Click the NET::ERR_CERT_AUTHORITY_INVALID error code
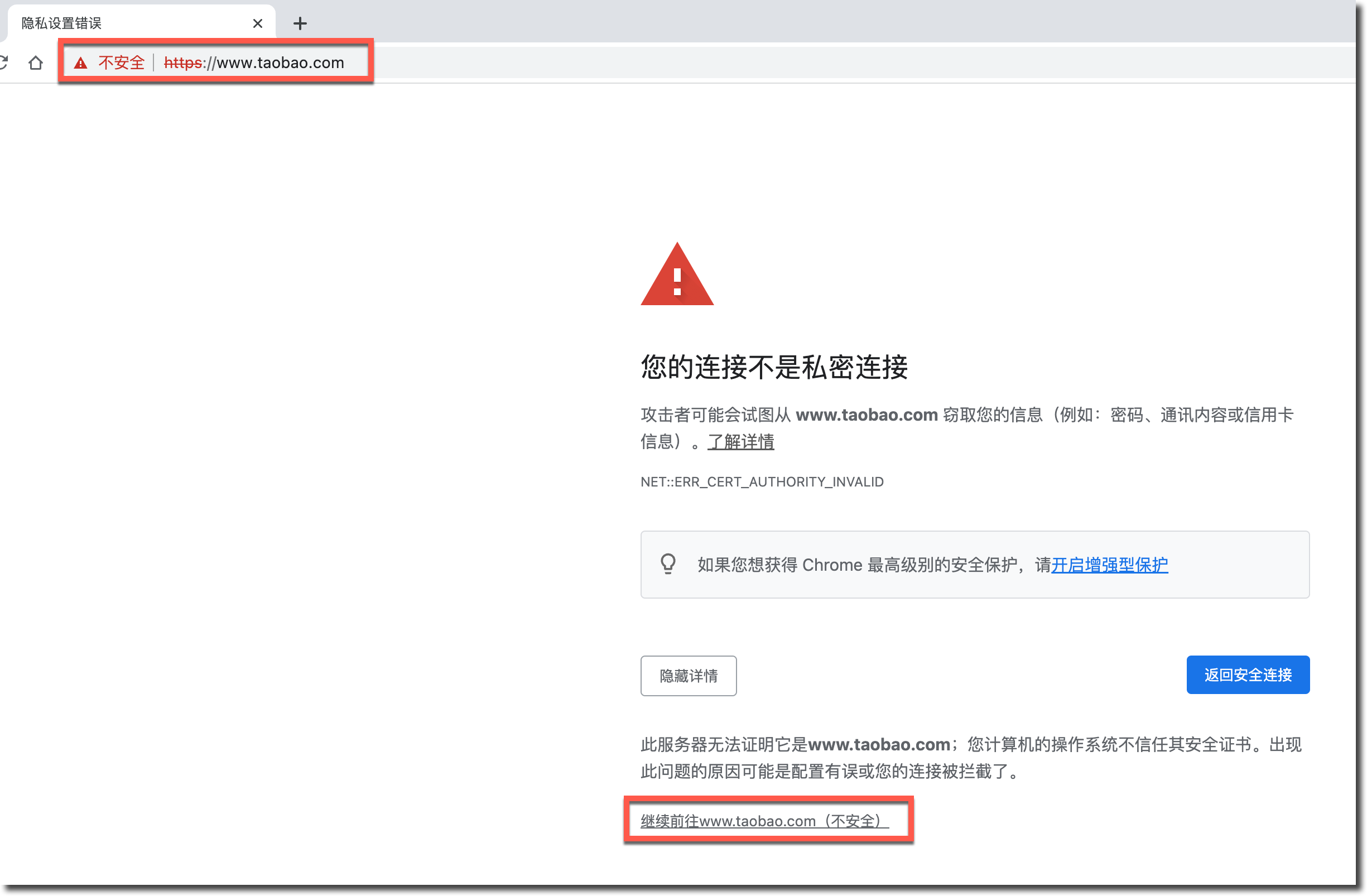 click(762, 482)
